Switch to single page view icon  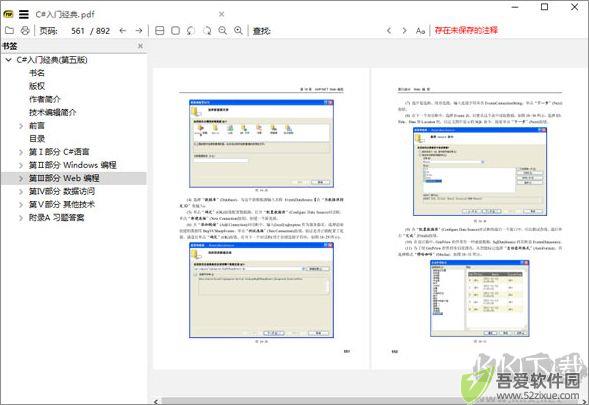pyautogui.click(x=175, y=30)
